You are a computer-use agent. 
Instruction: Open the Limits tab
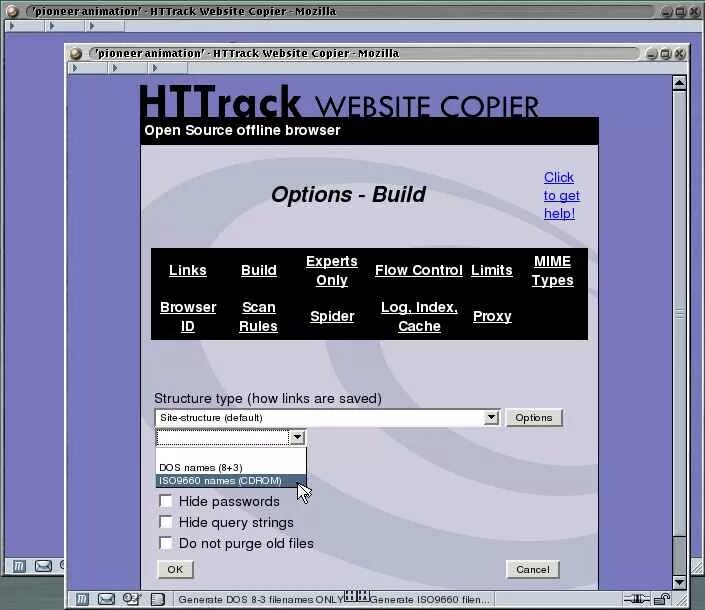point(491,270)
